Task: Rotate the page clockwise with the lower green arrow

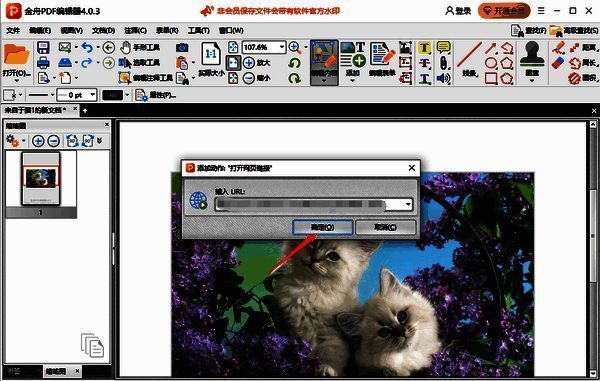Action: pyautogui.click(x=294, y=78)
